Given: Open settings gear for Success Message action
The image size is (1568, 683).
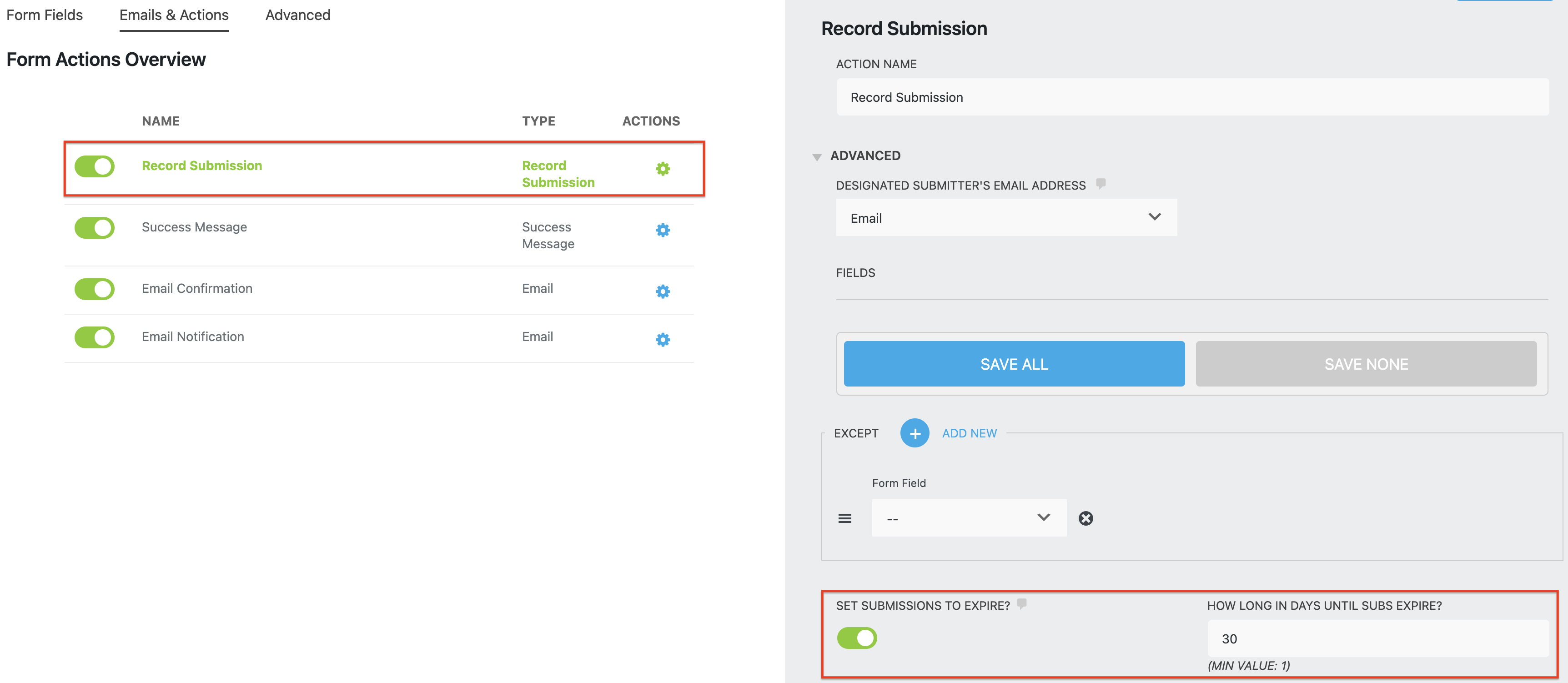Looking at the screenshot, I should click(663, 230).
